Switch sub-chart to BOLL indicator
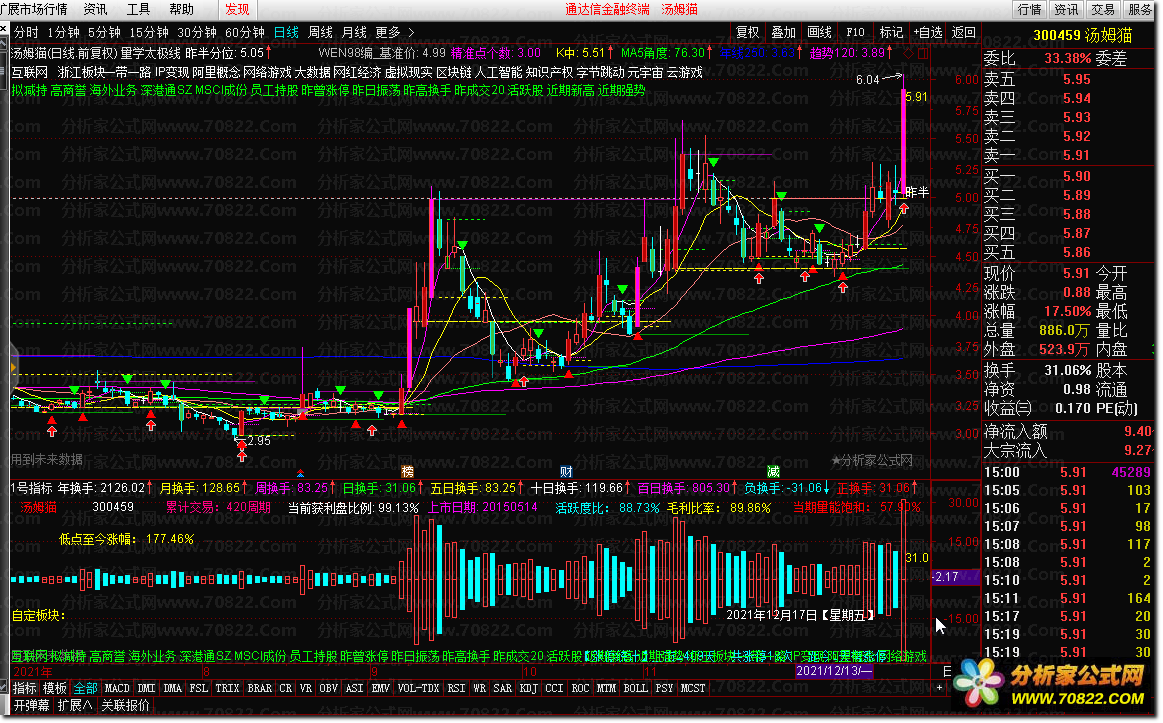The width and height of the screenshot is (1163, 723). point(635,688)
